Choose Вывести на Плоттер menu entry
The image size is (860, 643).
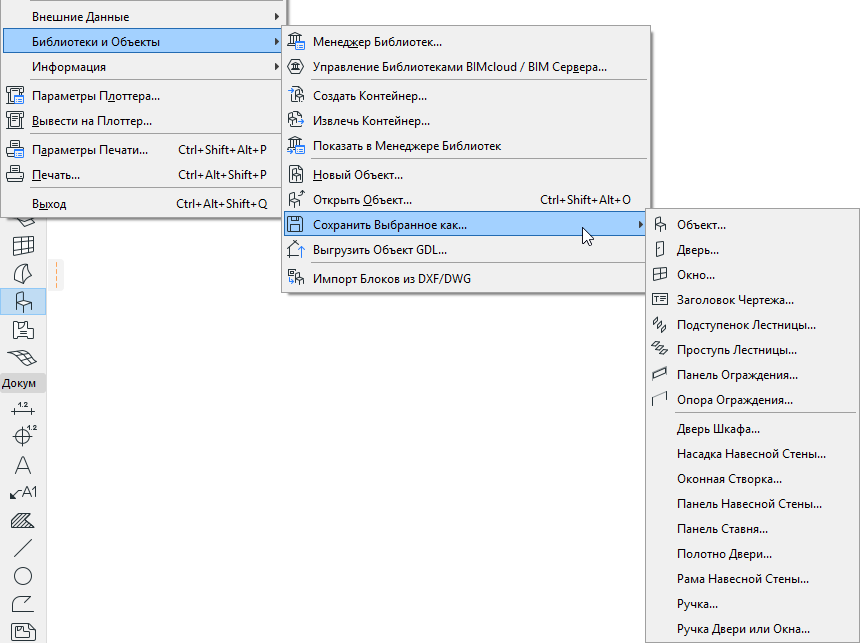point(142,121)
